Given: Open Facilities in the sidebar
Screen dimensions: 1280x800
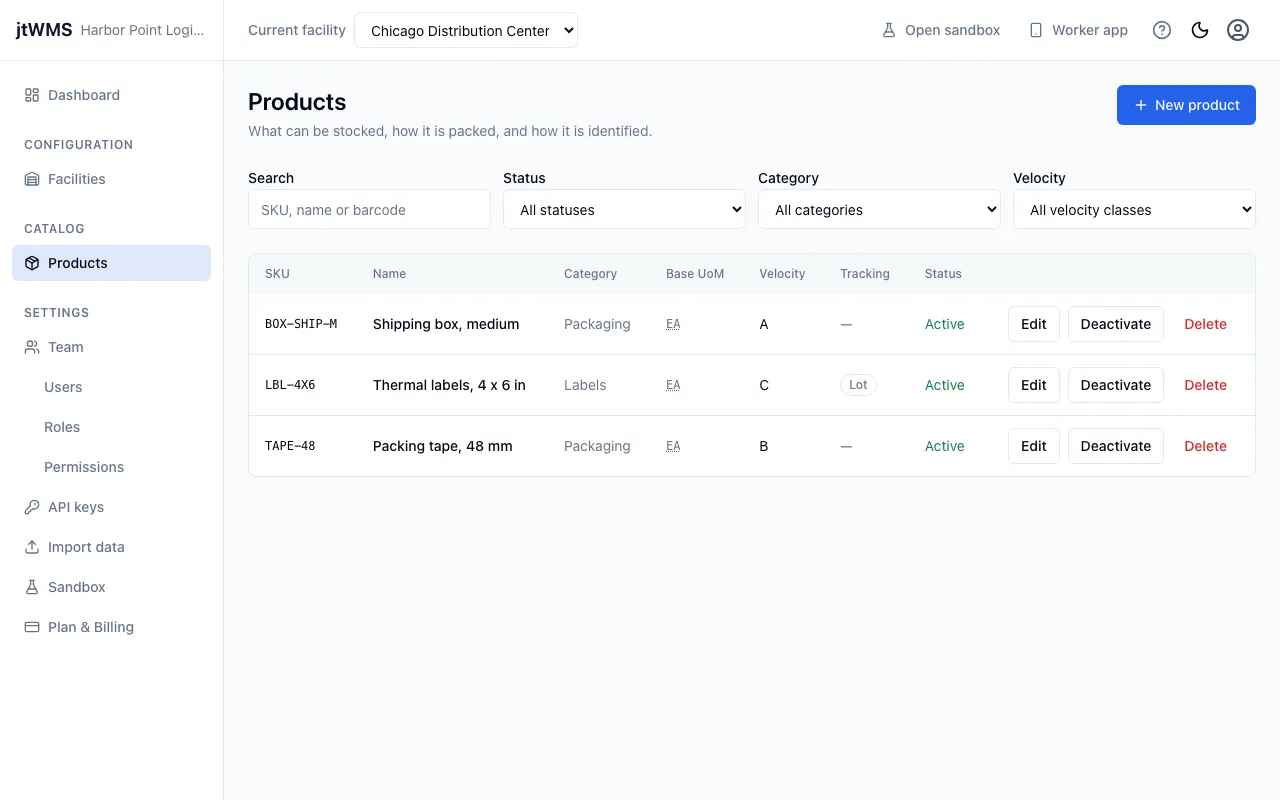Looking at the screenshot, I should coord(111,179).
